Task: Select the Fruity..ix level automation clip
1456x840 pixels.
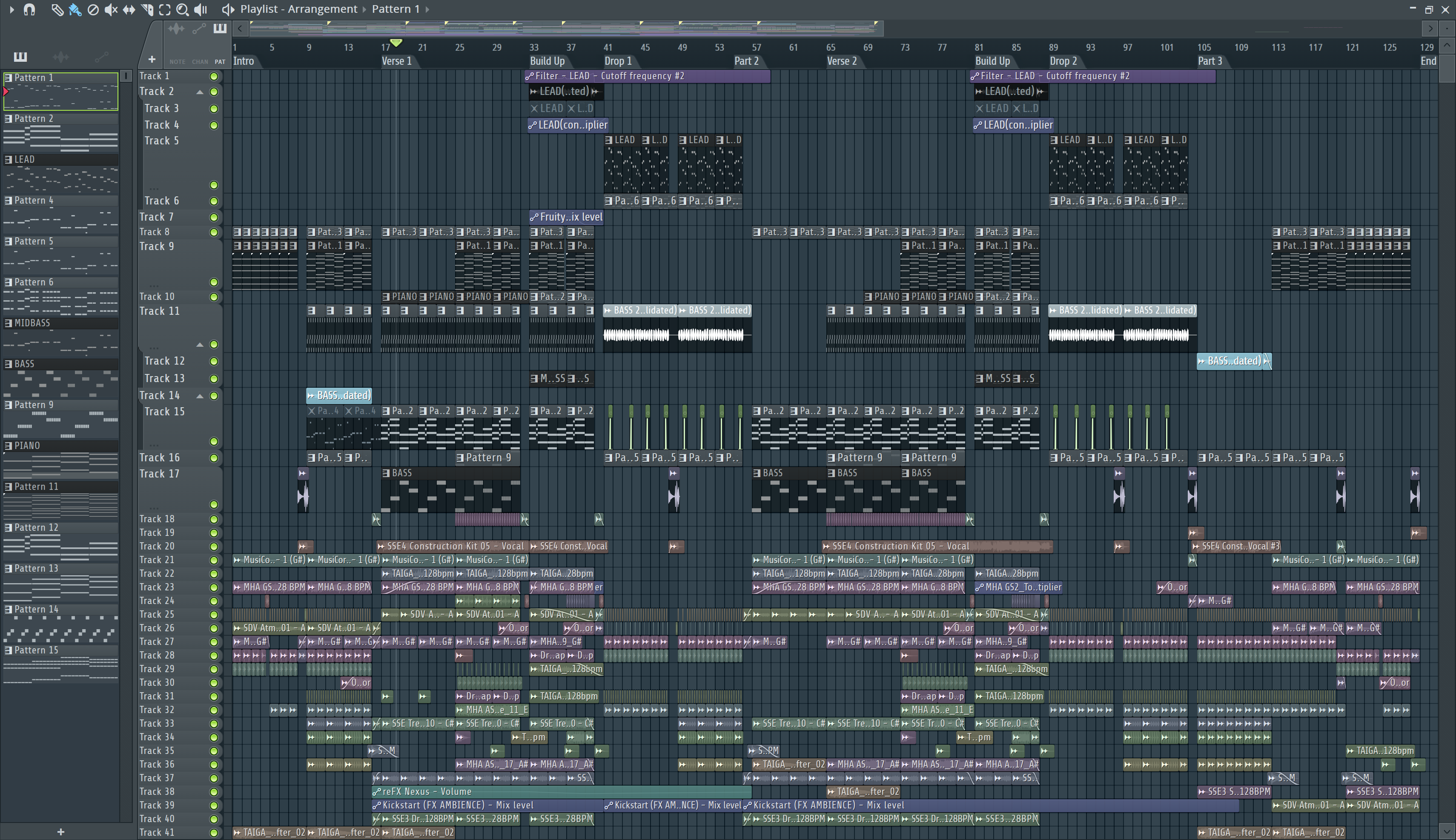Action: (566, 218)
